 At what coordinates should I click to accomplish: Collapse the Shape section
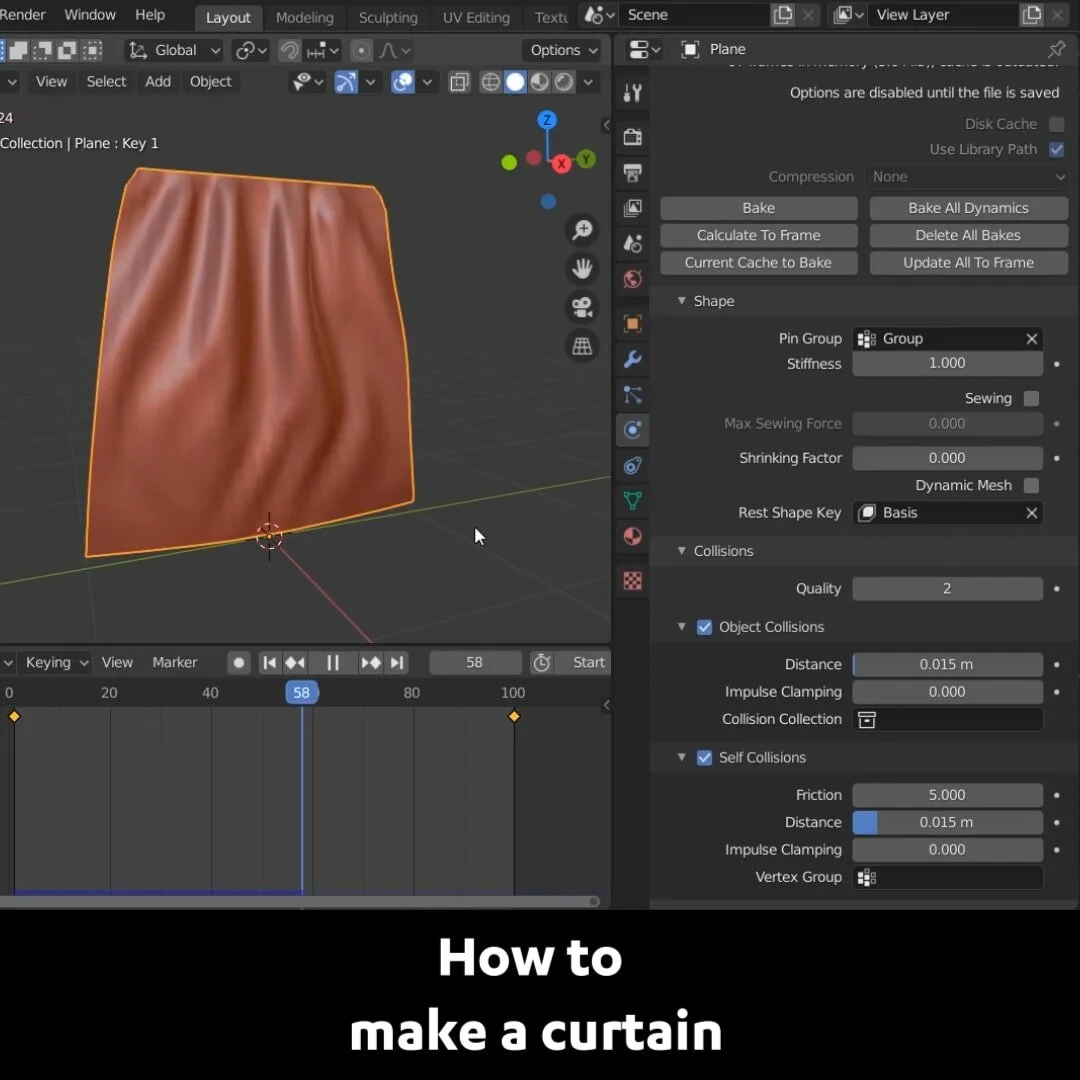pos(682,300)
